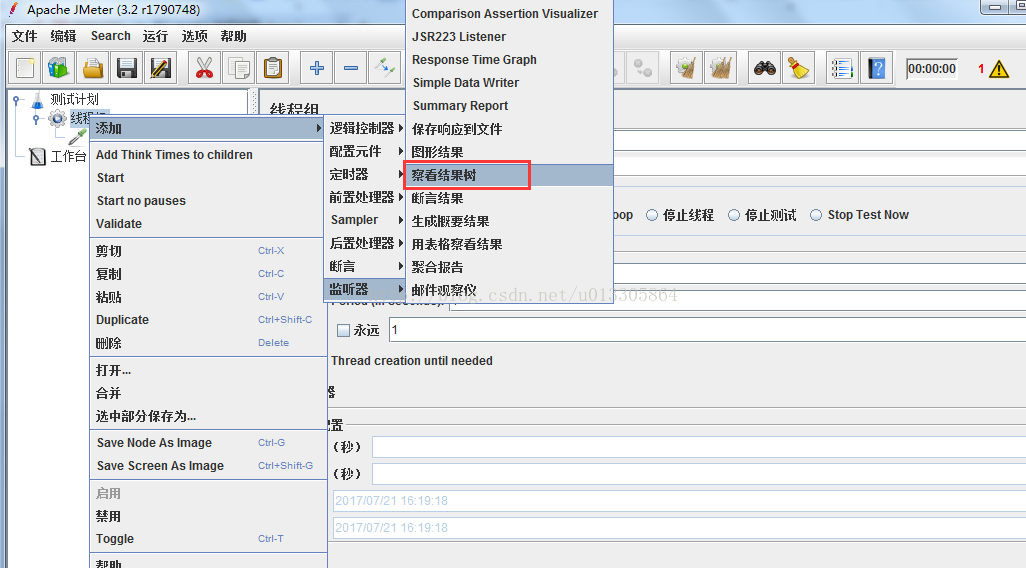Expand the 前置处理器 submenu
Screen dimensions: 1026x568
click(365, 197)
